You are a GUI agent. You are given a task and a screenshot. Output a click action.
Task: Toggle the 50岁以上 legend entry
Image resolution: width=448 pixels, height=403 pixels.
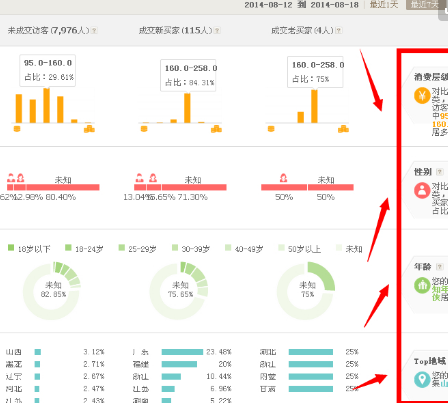click(x=299, y=249)
